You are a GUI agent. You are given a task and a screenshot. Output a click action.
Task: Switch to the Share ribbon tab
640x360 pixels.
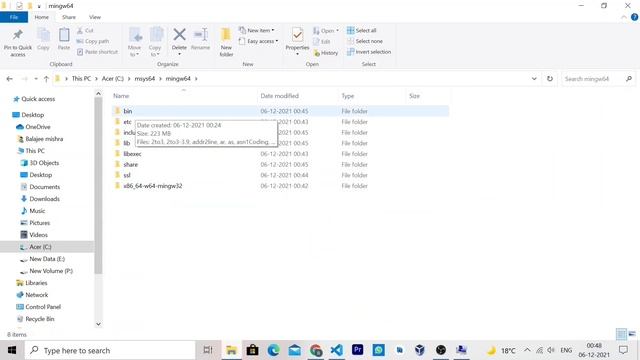[69, 17]
